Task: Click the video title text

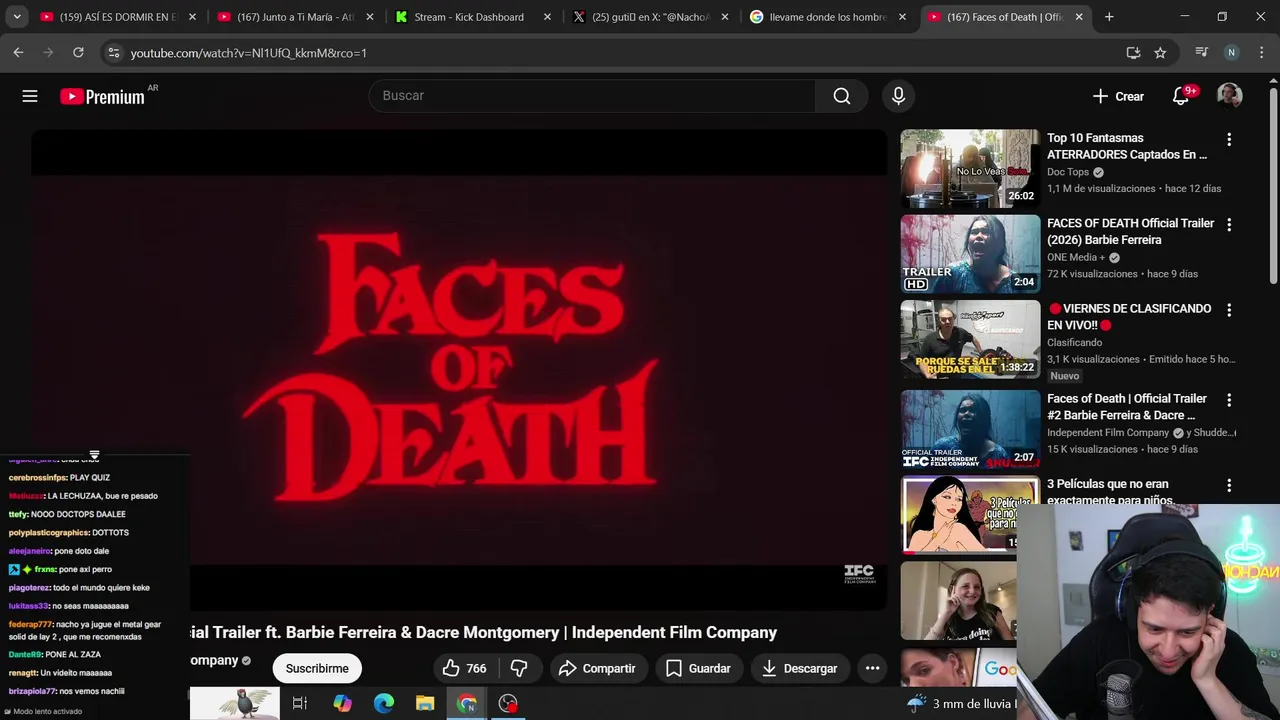Action: coord(483,632)
